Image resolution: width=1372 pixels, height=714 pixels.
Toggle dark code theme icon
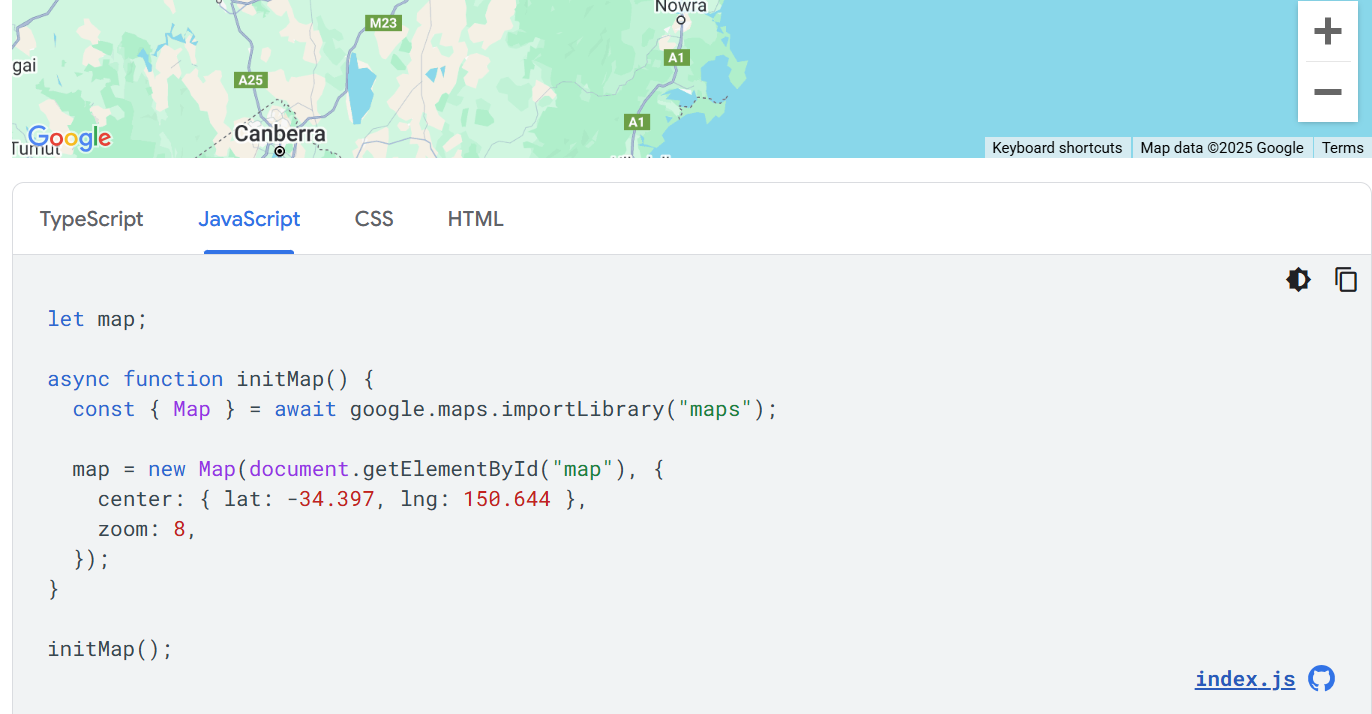tap(1298, 280)
